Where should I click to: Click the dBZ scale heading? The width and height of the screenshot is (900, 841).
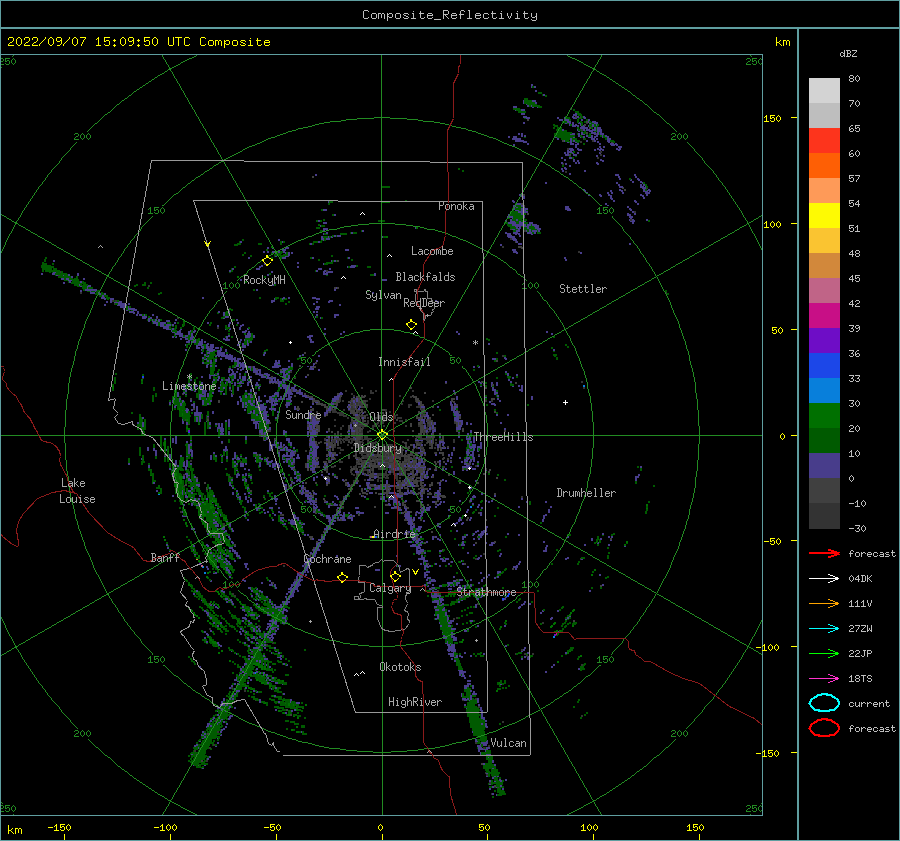848,53
